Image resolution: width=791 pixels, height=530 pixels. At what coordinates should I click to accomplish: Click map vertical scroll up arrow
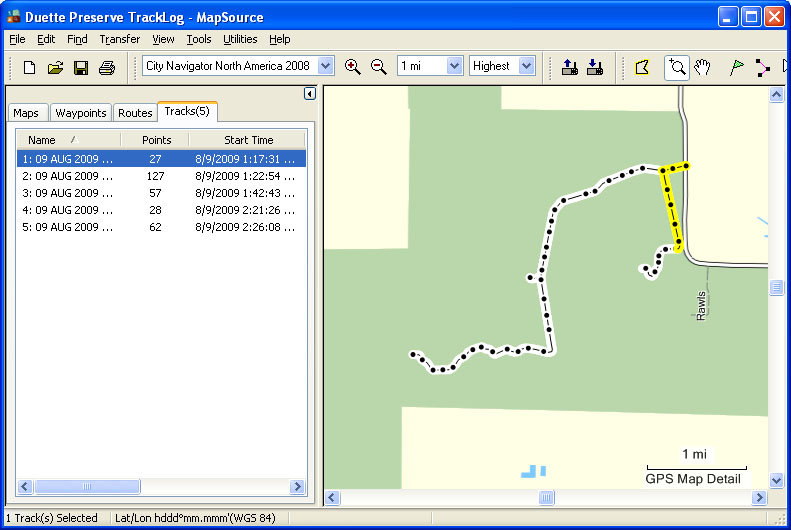(776, 94)
